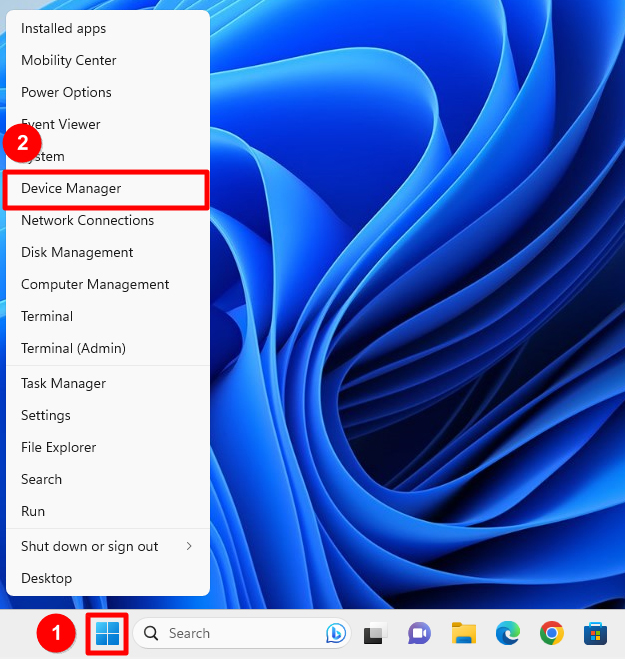Select the System menu entry
Screen dimensions: 625x659
108,156
